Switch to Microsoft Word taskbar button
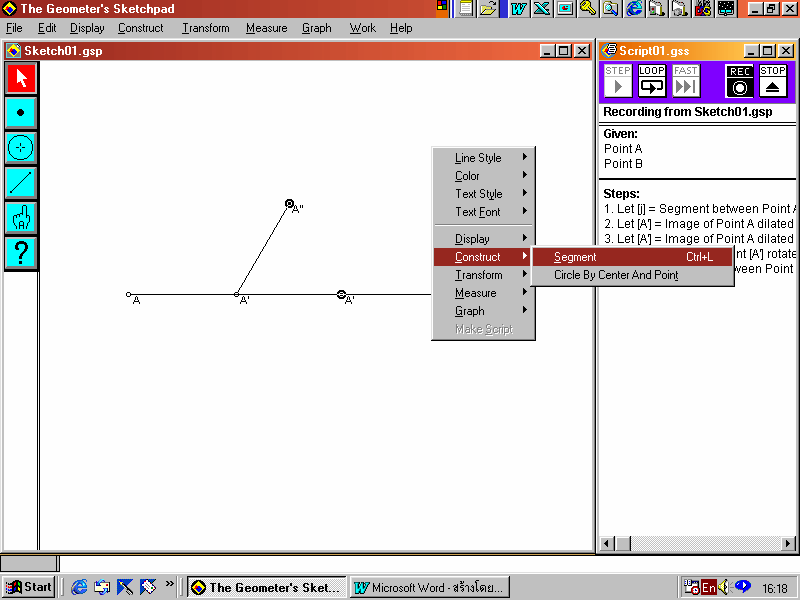The height and width of the screenshot is (600, 800). point(430,588)
